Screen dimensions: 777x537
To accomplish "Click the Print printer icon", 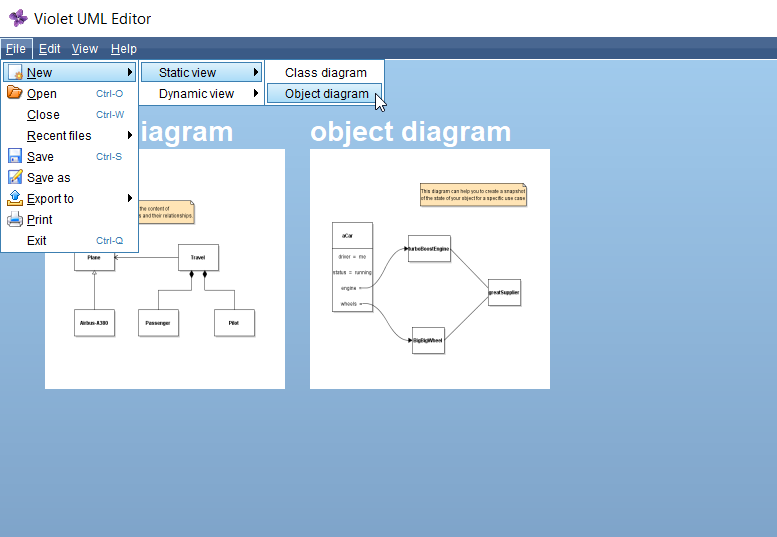I will pyautogui.click(x=15, y=219).
